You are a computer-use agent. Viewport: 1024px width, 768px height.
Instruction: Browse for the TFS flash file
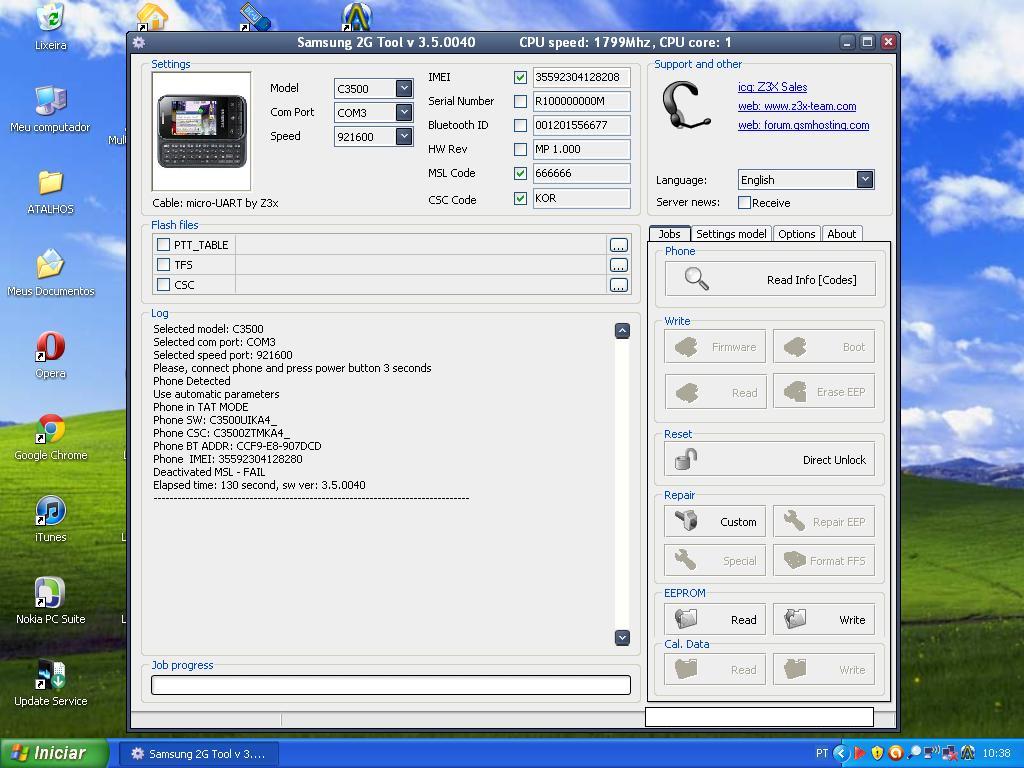click(x=618, y=265)
